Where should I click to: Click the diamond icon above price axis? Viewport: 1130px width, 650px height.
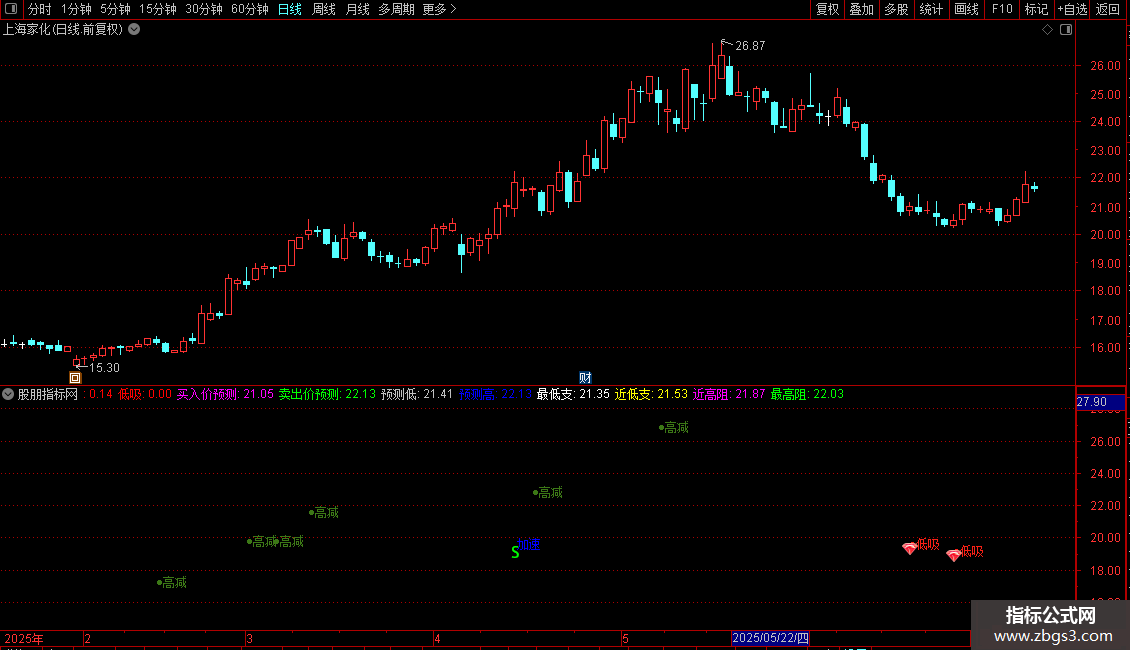[x=1048, y=30]
